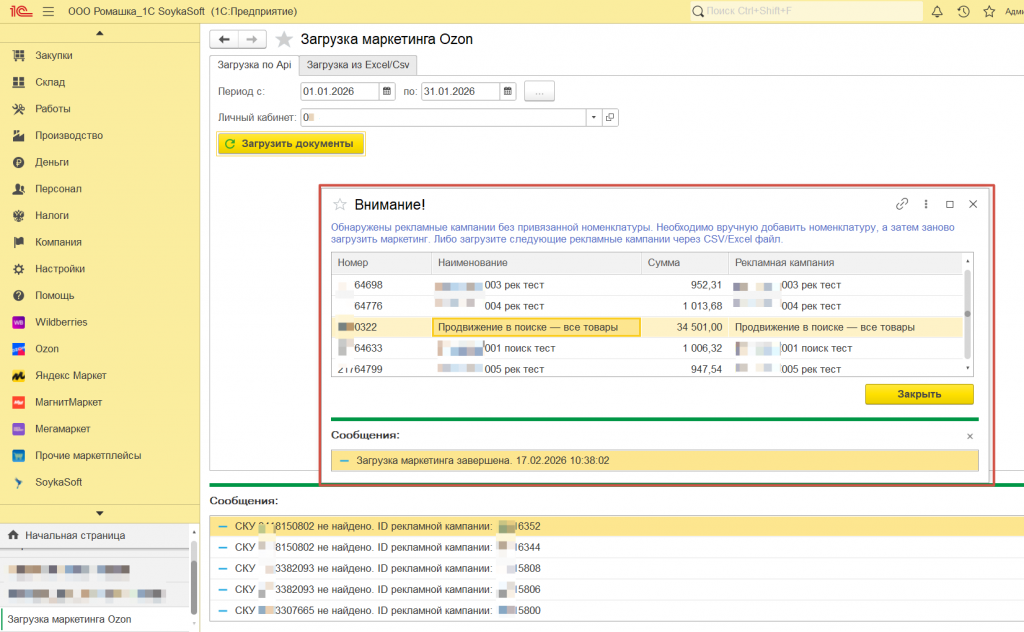Switch to Загрузка из Excel/Csv tab
Image resolution: width=1024 pixels, height=632 pixels.
pos(359,65)
